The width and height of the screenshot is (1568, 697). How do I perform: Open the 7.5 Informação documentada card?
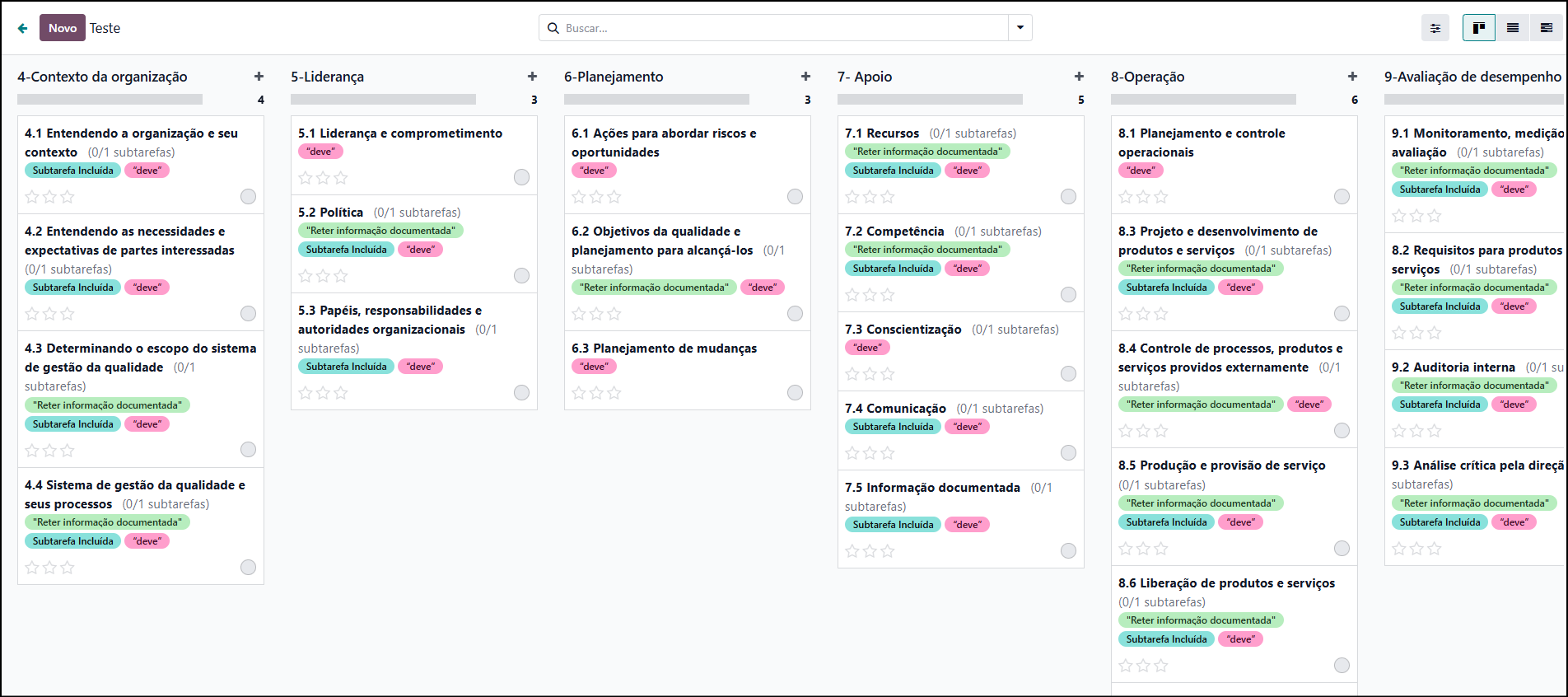click(932, 488)
